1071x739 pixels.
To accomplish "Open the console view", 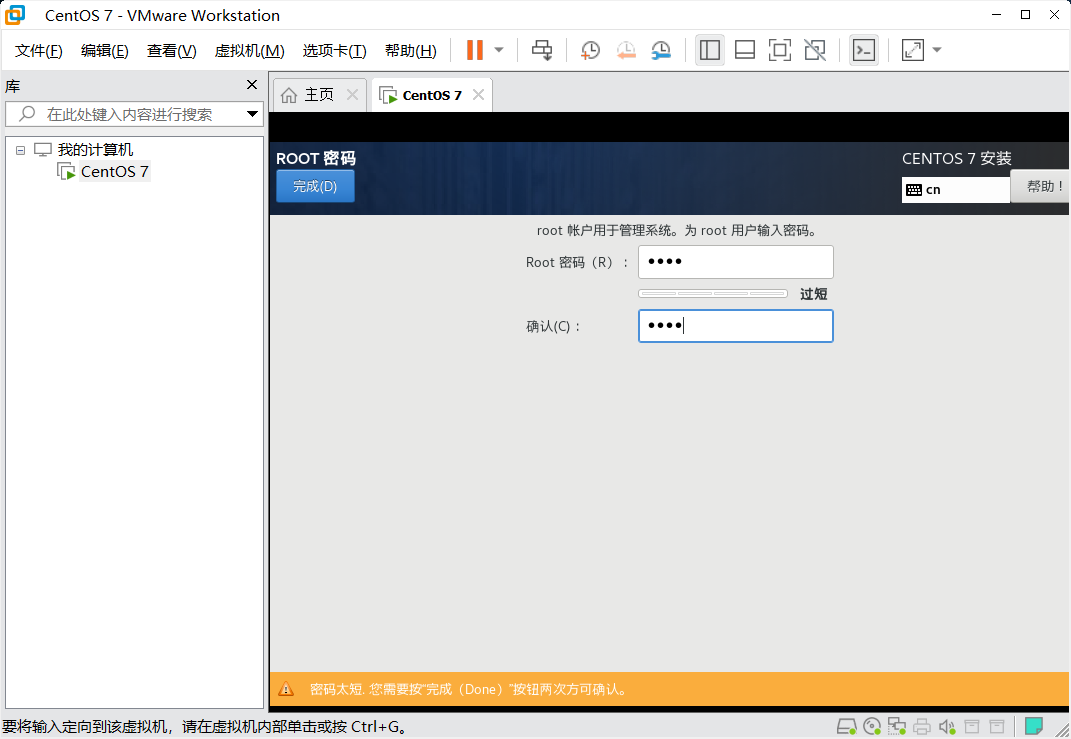I will [864, 50].
